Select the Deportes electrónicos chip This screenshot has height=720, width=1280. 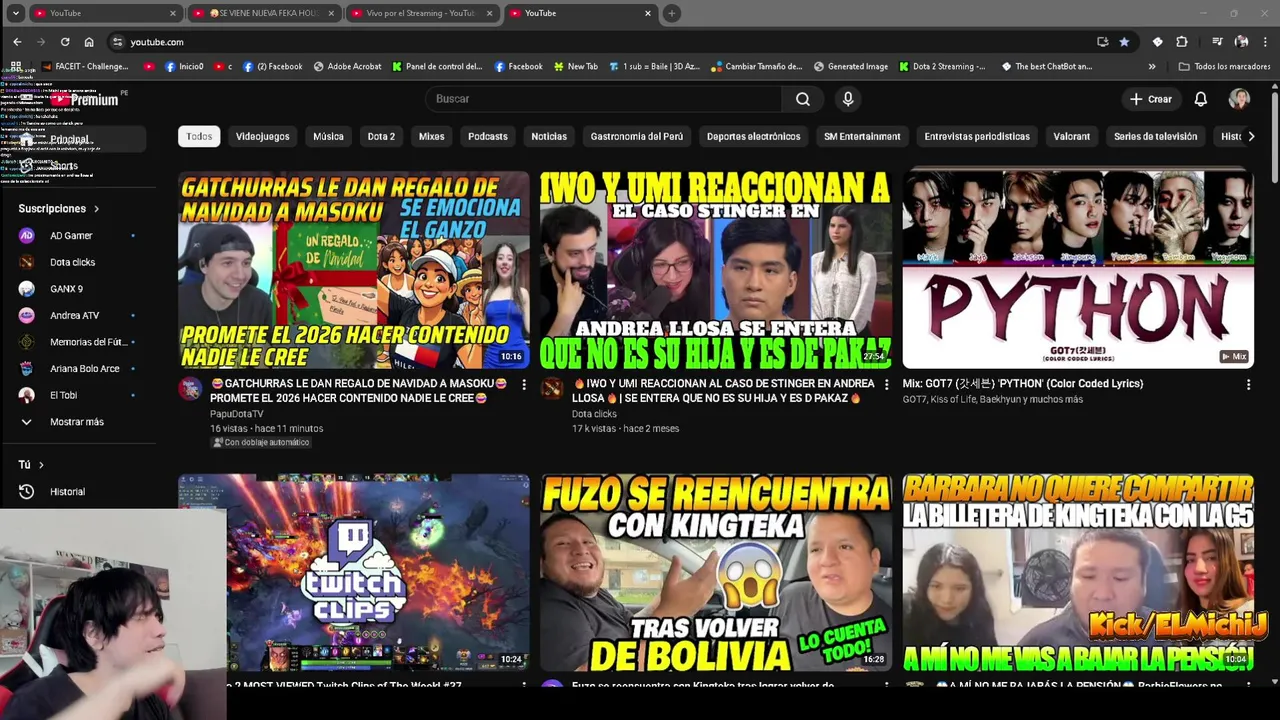tap(753, 136)
